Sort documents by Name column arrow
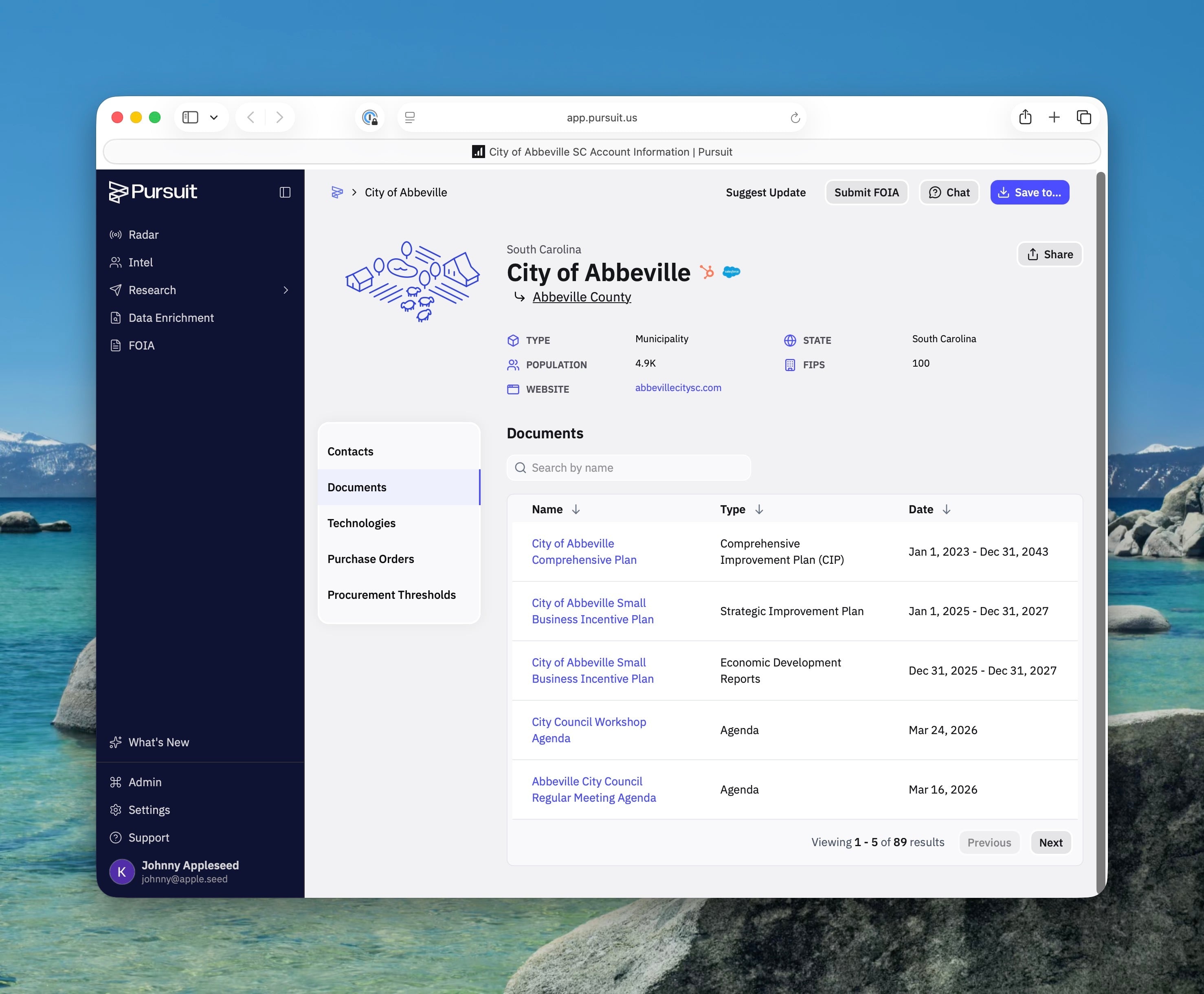This screenshot has width=1204, height=994. tap(576, 510)
